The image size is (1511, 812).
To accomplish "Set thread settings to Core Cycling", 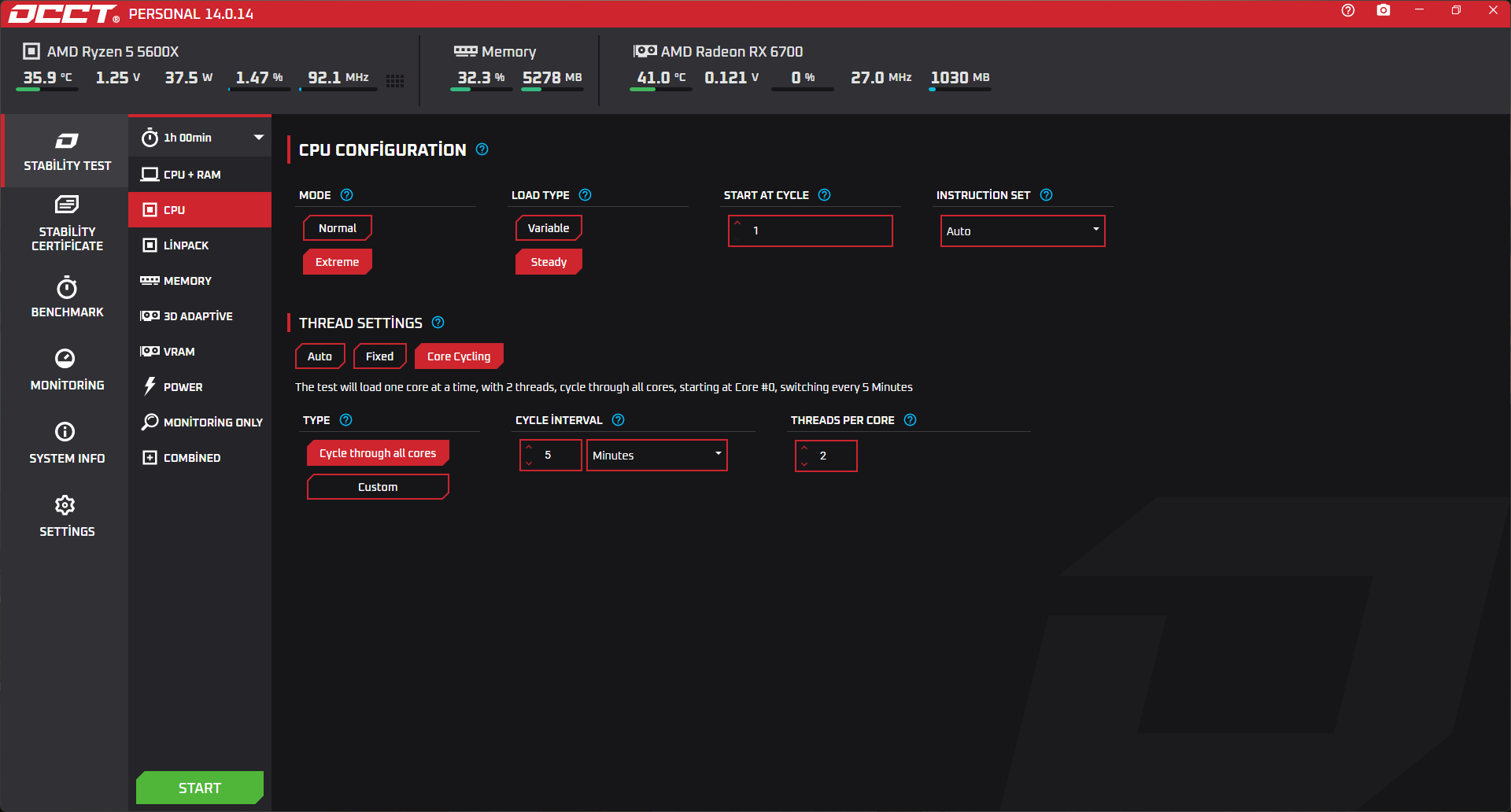I will click(459, 356).
